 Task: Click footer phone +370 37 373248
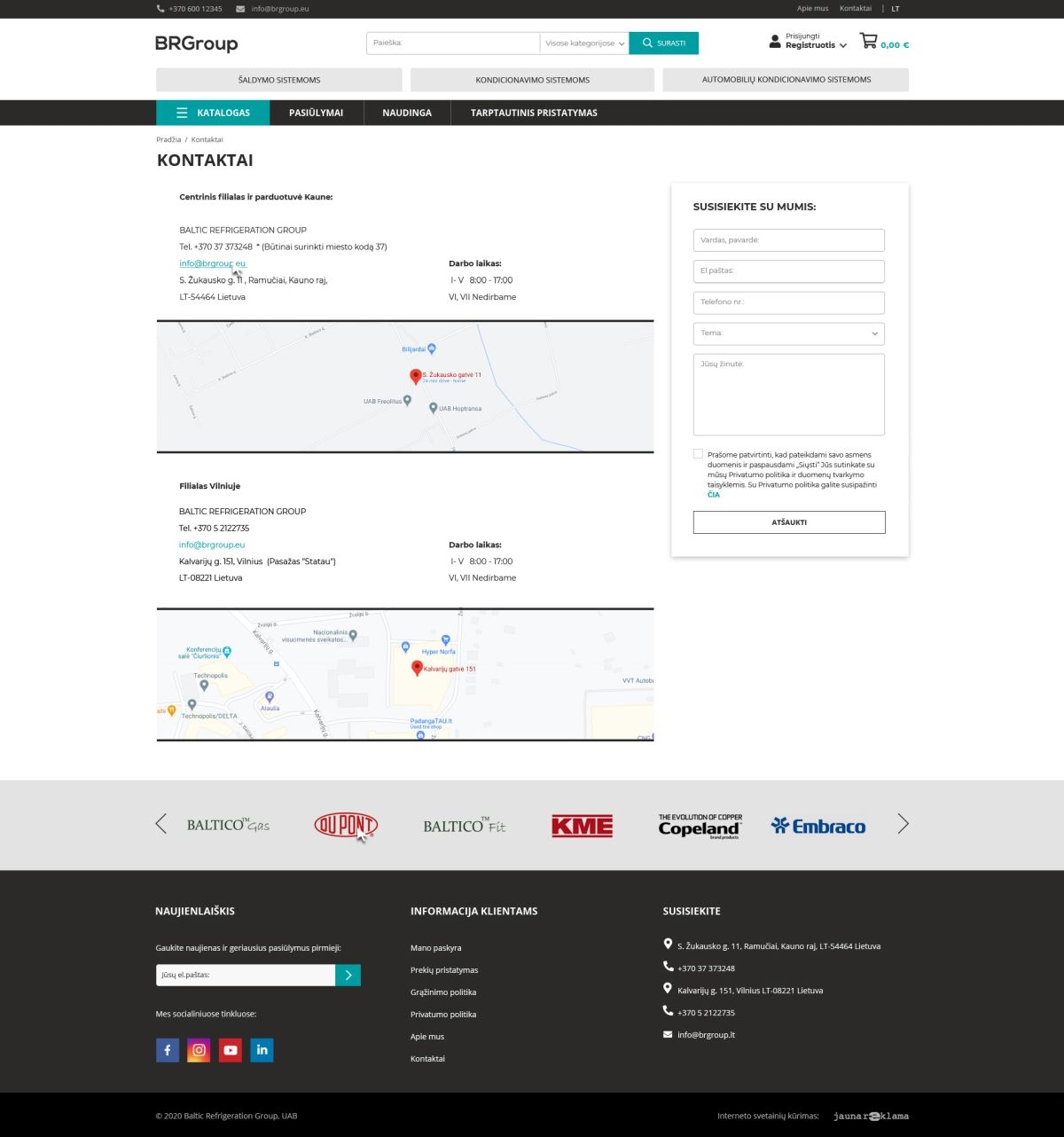point(706,968)
